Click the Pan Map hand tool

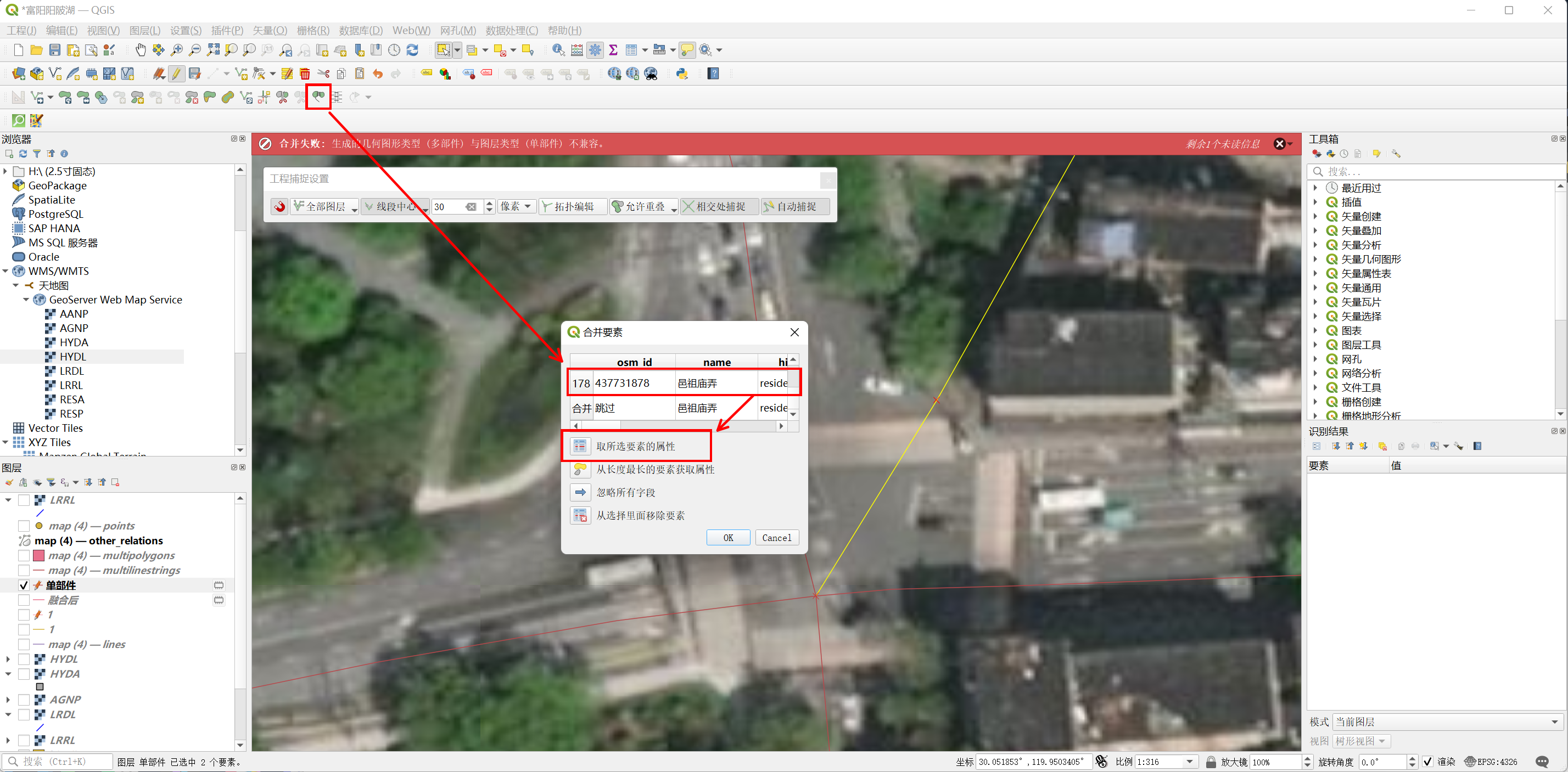pyautogui.click(x=141, y=50)
